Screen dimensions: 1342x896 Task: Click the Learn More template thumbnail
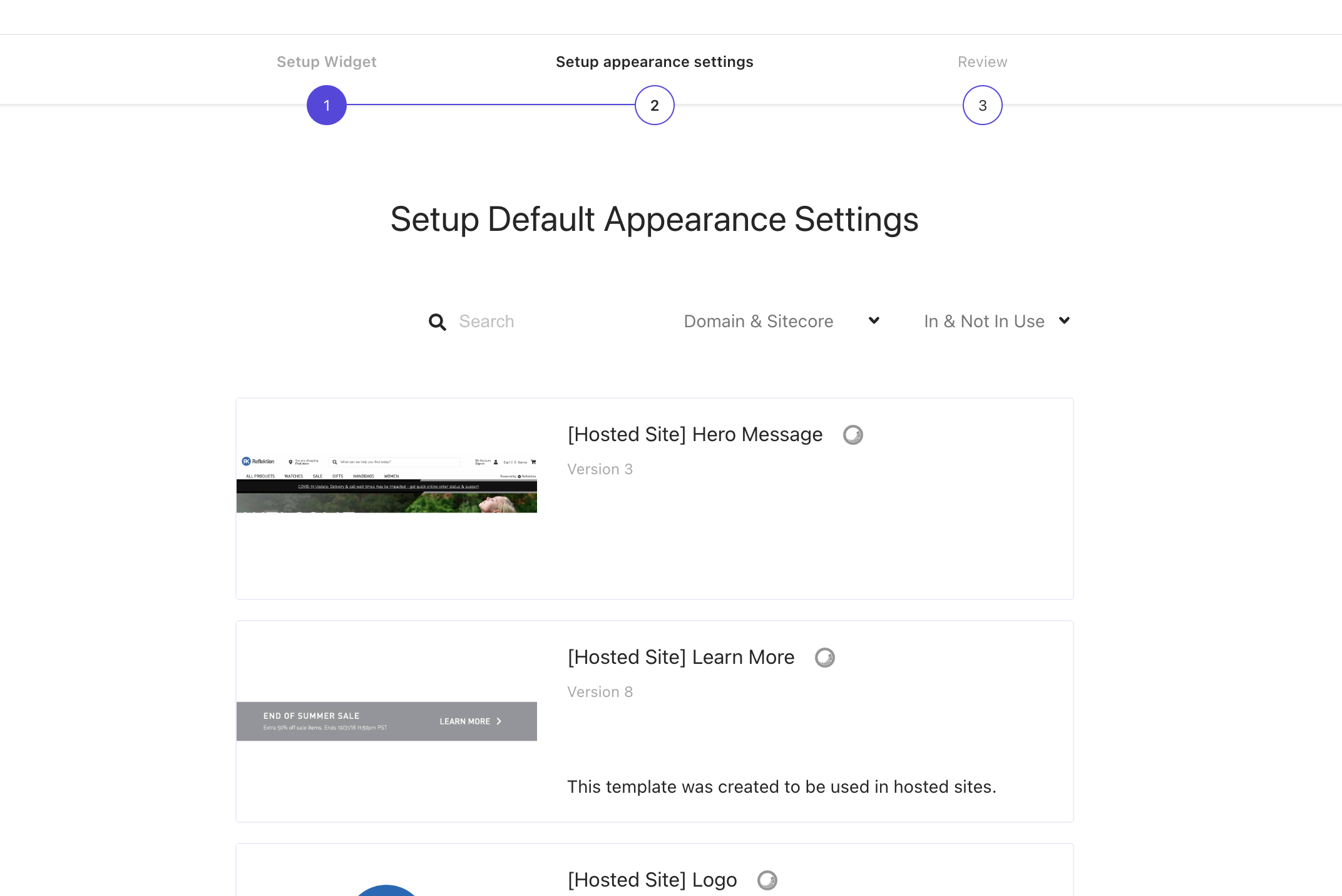pos(387,720)
